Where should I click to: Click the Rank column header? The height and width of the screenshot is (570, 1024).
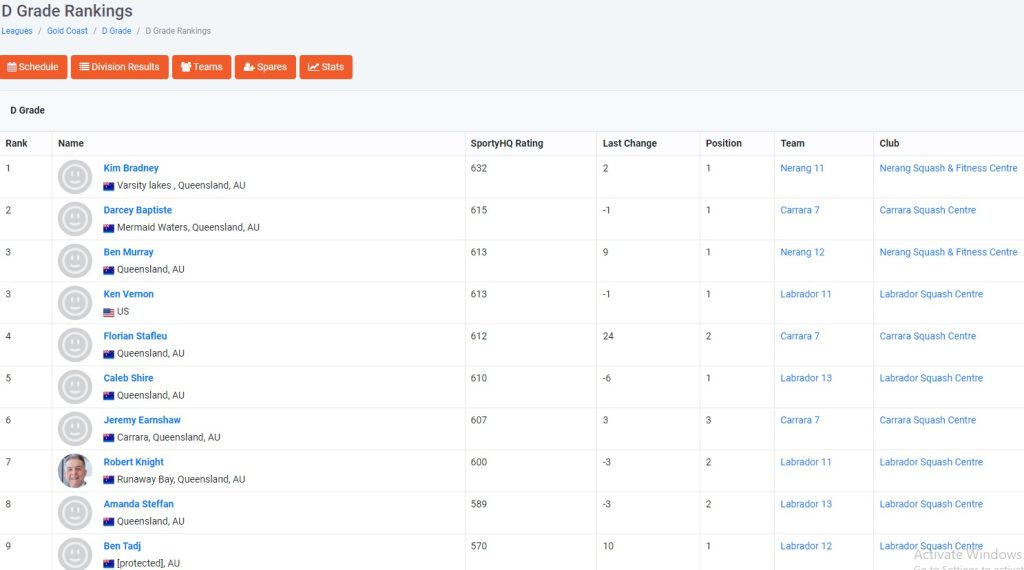[x=16, y=143]
